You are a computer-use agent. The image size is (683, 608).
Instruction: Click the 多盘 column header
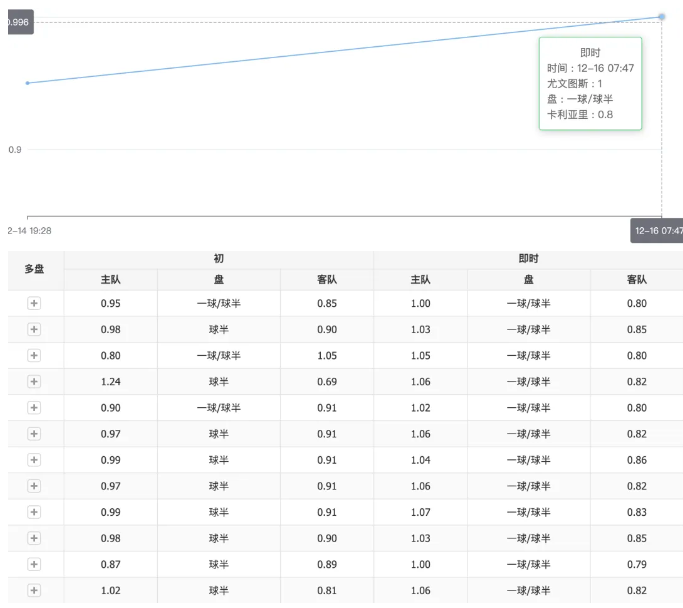point(34,269)
